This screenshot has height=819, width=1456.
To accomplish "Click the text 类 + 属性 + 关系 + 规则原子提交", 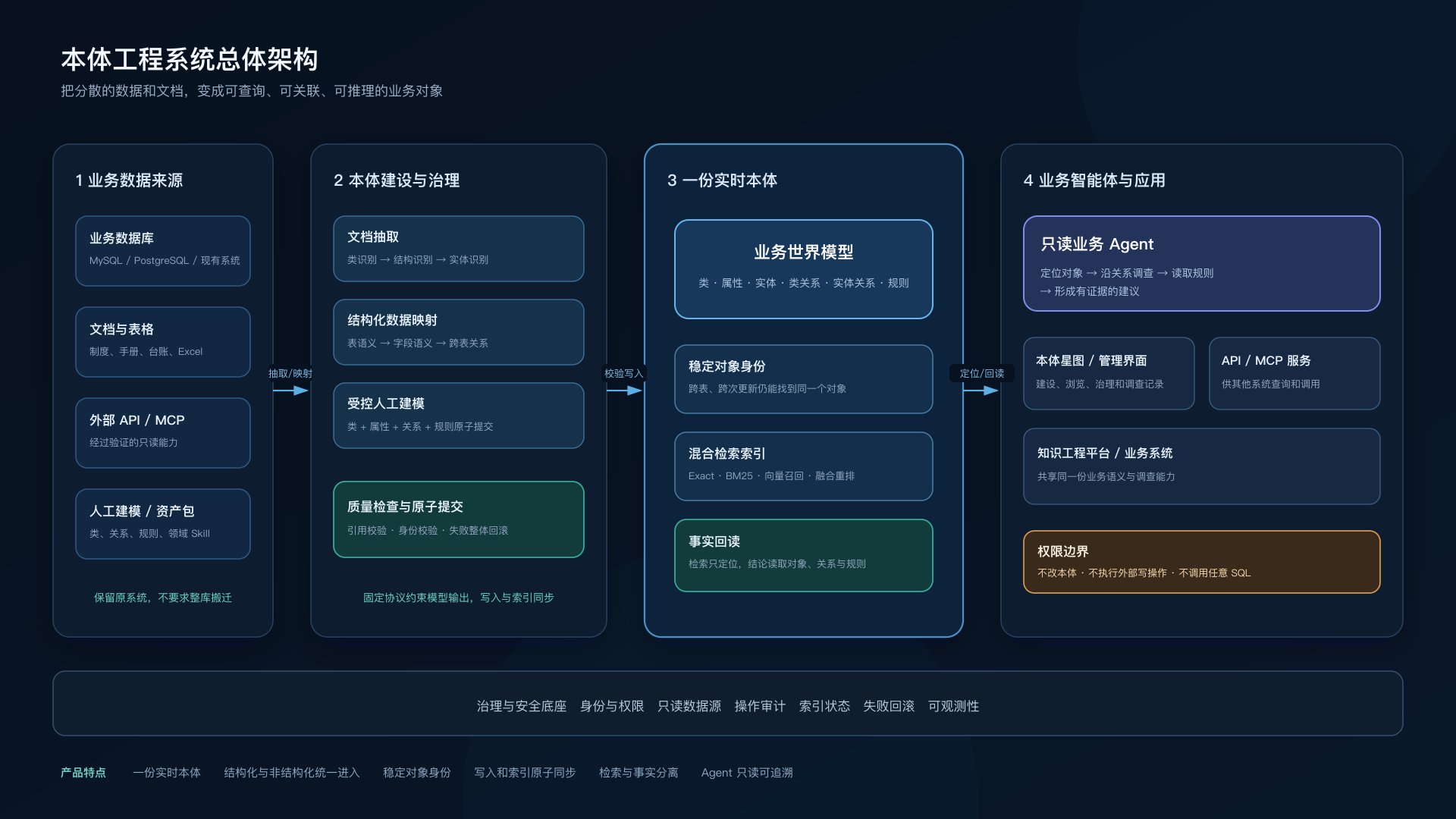I will [x=420, y=427].
